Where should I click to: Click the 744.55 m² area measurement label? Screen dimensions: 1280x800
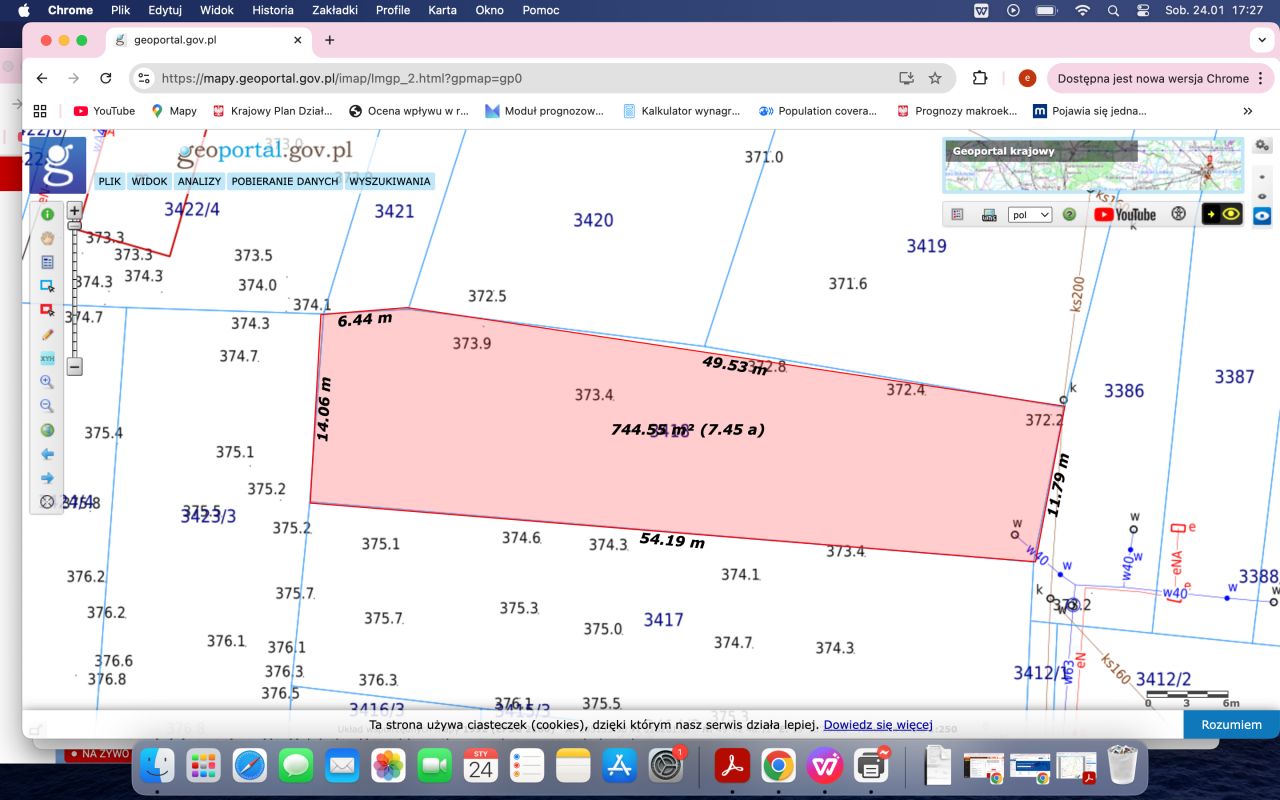coord(688,430)
